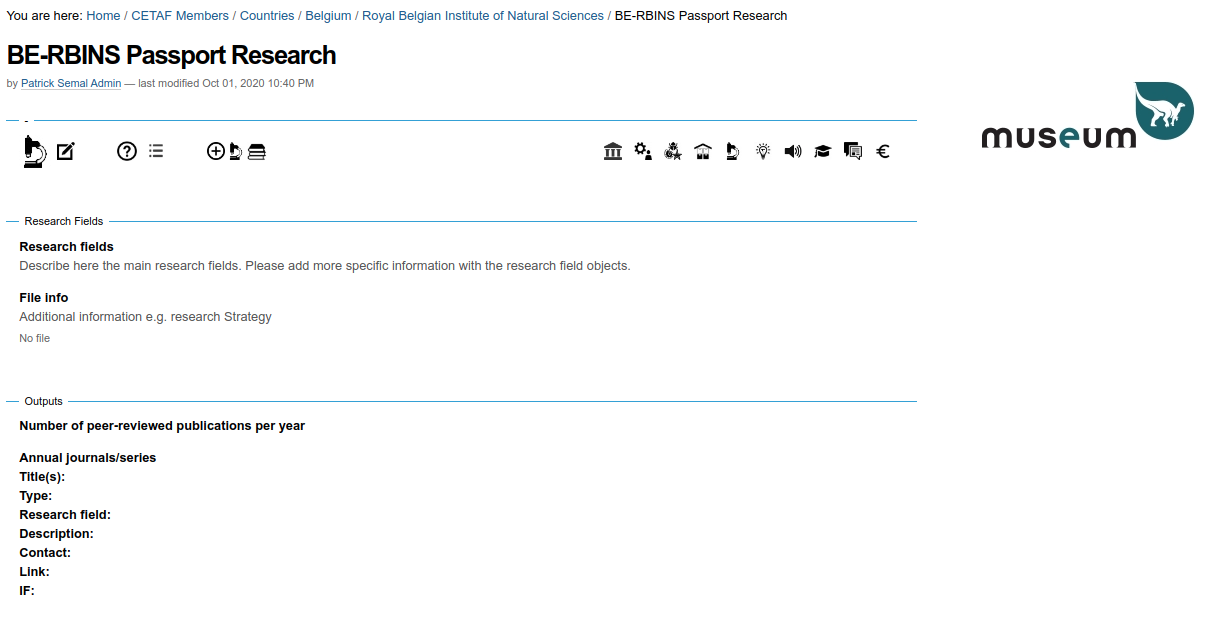Click the gear with person icon
The image size is (1232, 640).
[643, 152]
